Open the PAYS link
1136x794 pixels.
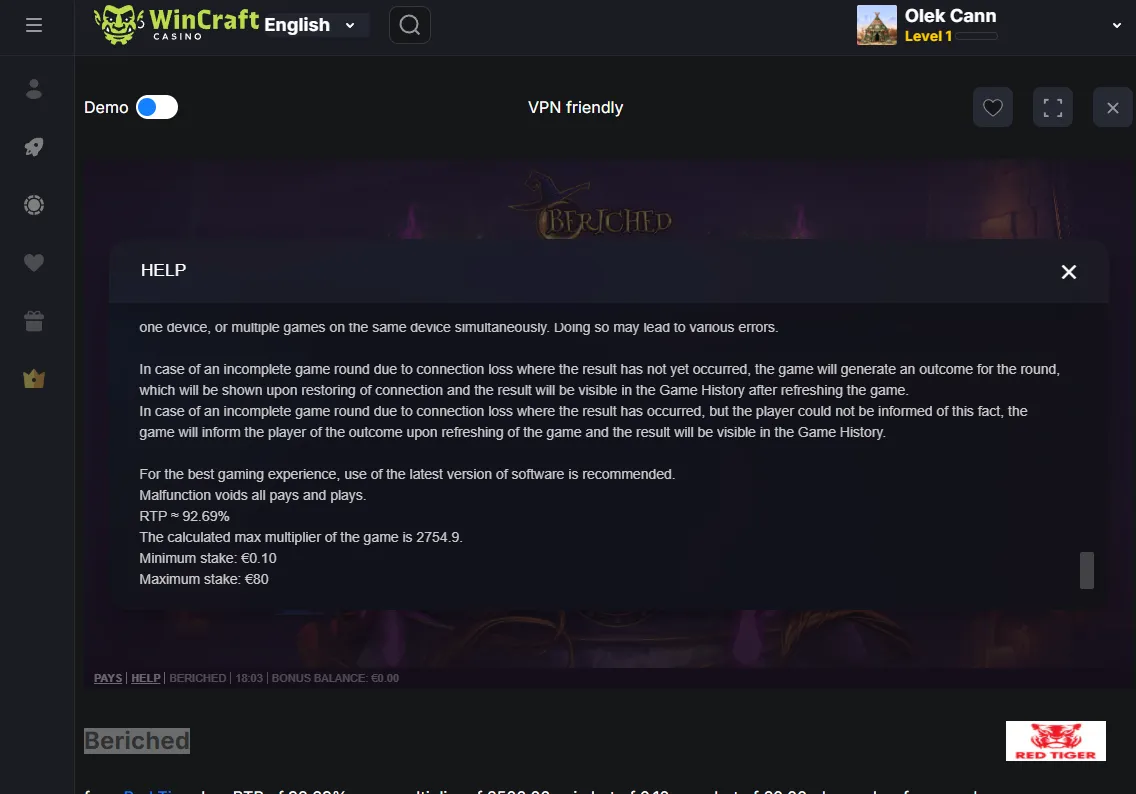[x=108, y=678]
